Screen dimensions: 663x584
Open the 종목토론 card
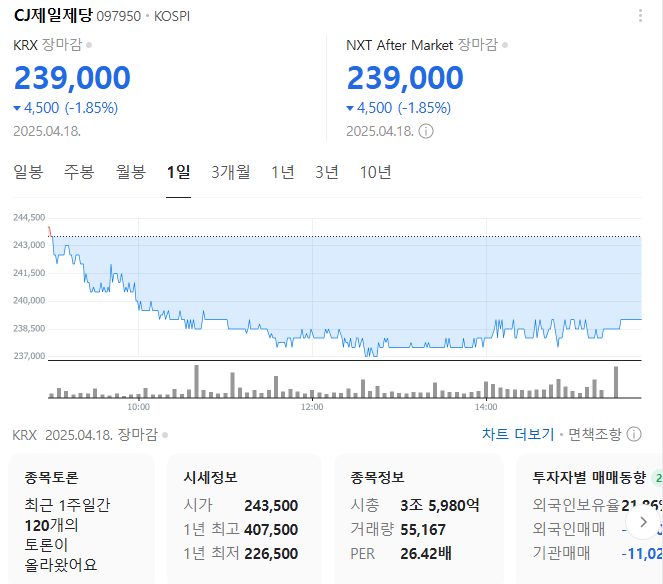(82, 520)
